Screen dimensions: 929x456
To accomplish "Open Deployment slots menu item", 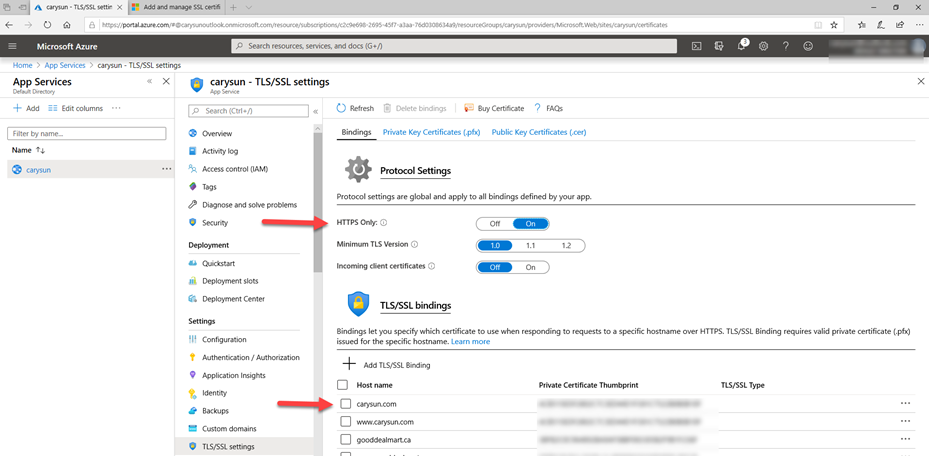I will click(x=230, y=281).
